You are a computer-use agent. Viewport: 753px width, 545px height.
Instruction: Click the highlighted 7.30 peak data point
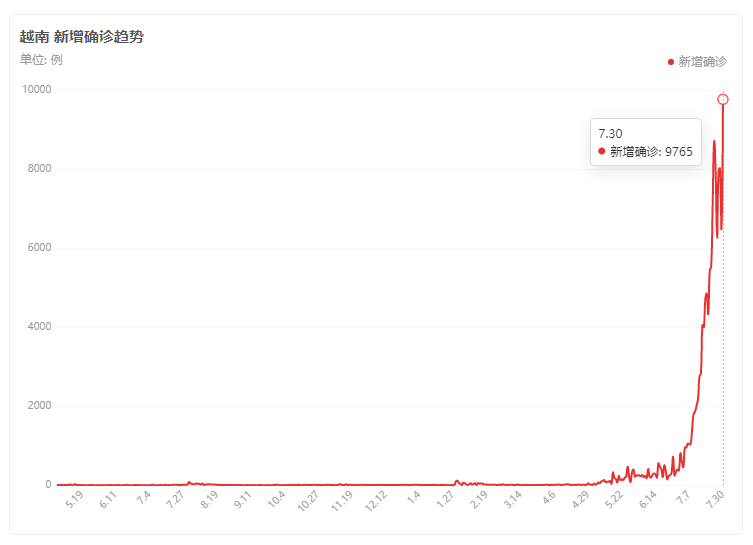tap(723, 99)
